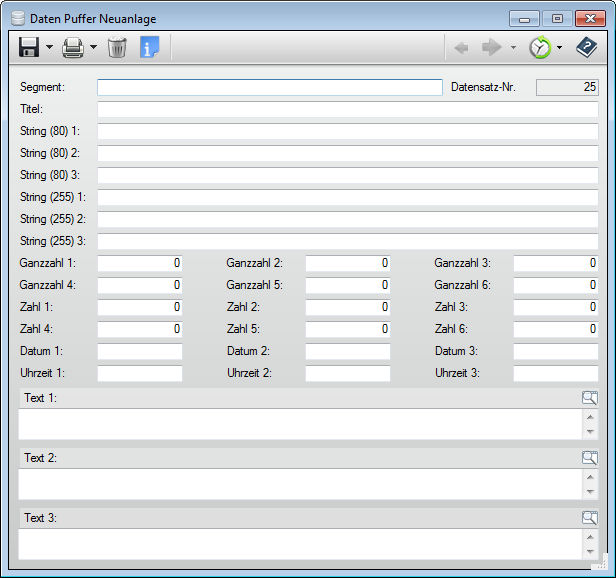Open the blue Info icon

click(x=149, y=47)
